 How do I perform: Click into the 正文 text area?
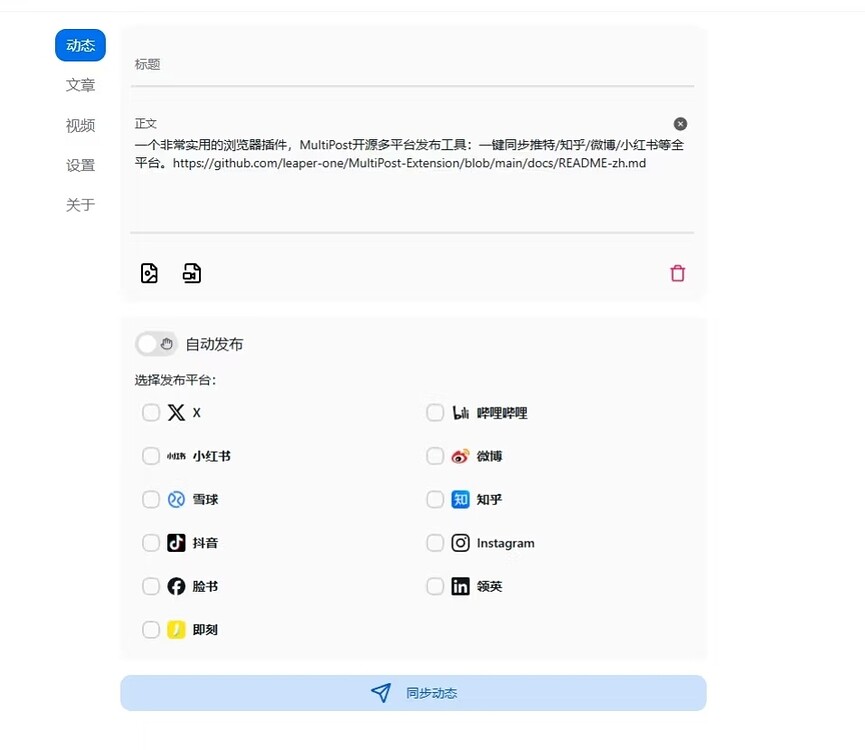412,173
